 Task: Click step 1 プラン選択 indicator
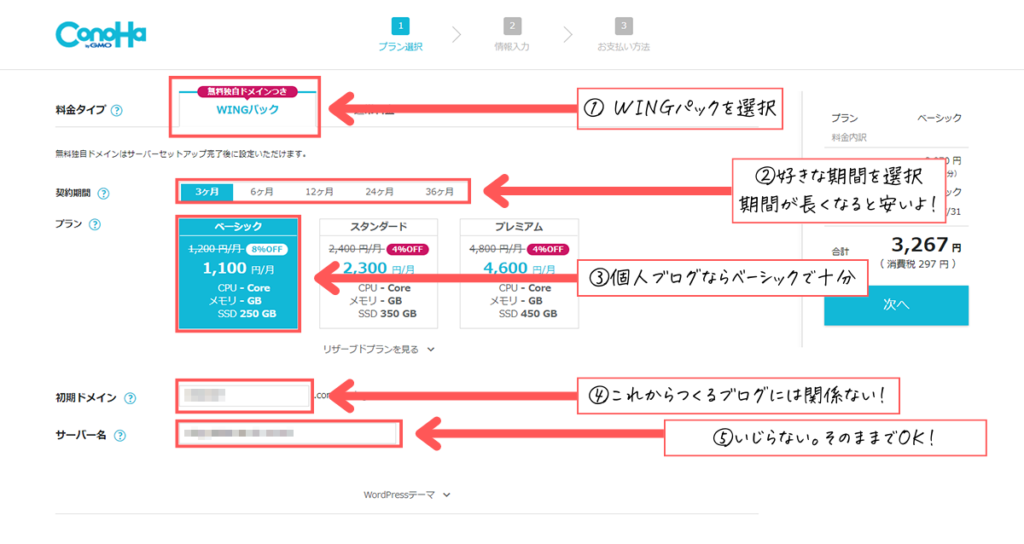(x=400, y=35)
